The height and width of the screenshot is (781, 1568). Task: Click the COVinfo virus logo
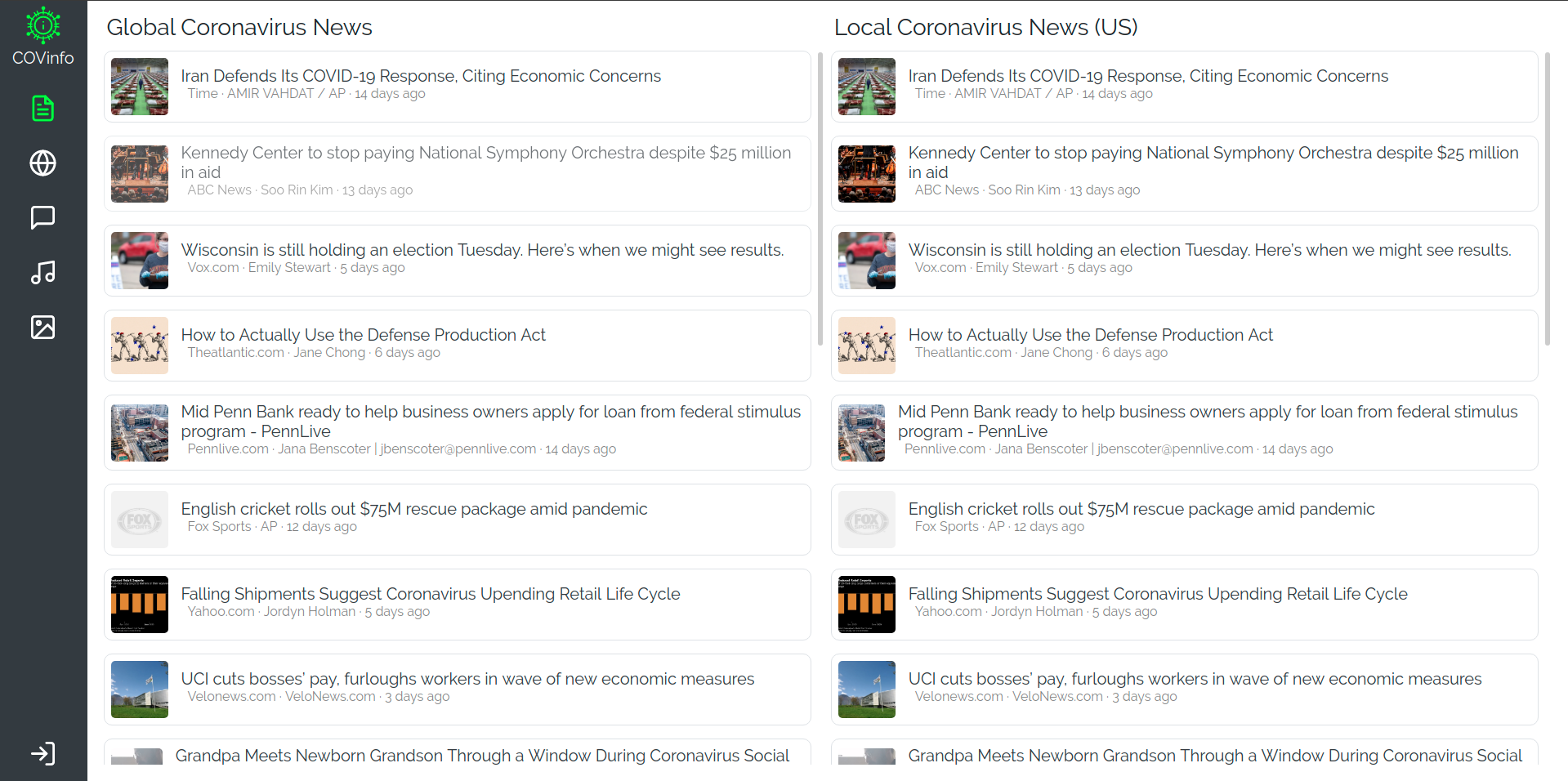[43, 25]
